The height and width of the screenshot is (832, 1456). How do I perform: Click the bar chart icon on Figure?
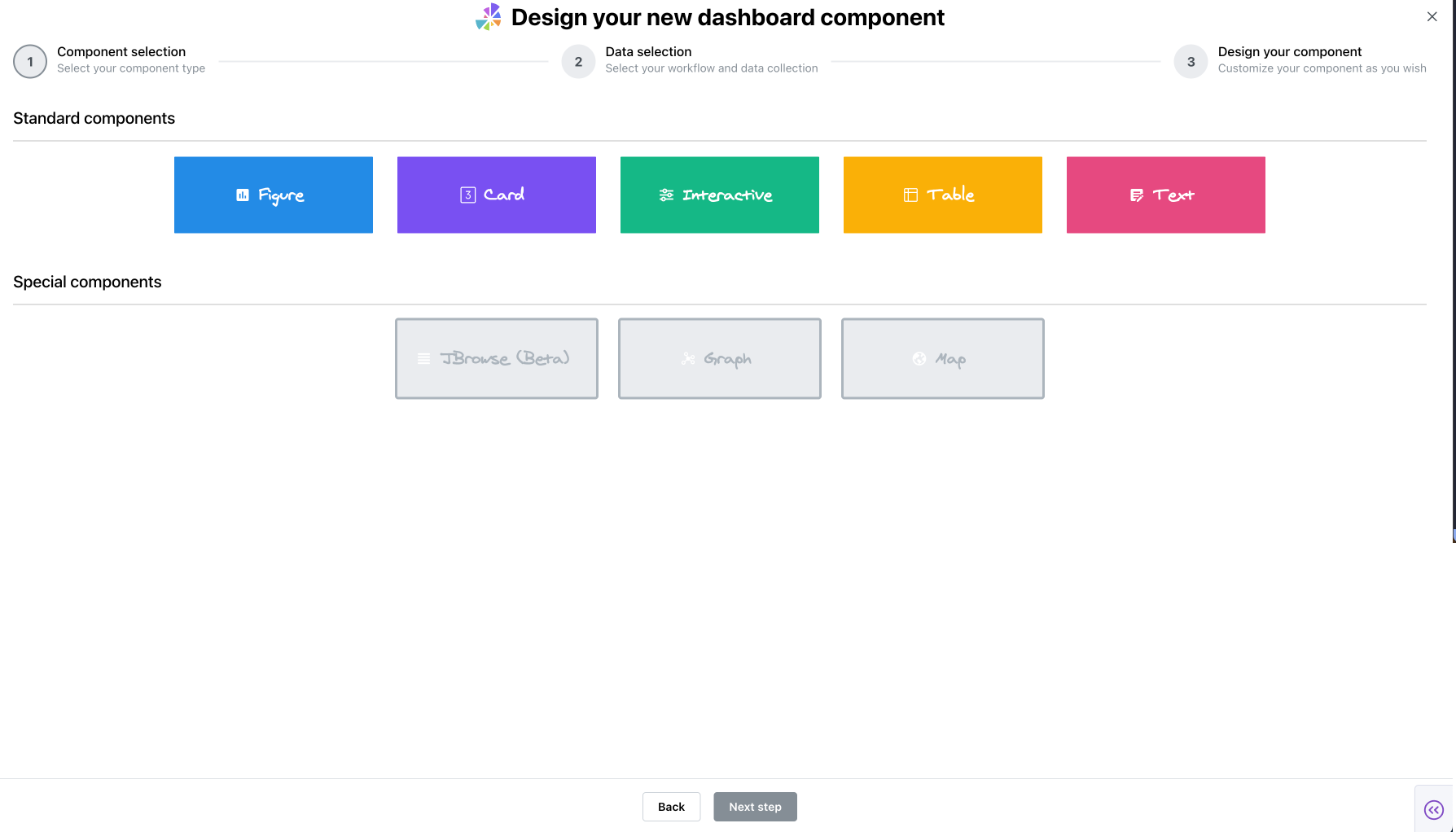pos(243,195)
